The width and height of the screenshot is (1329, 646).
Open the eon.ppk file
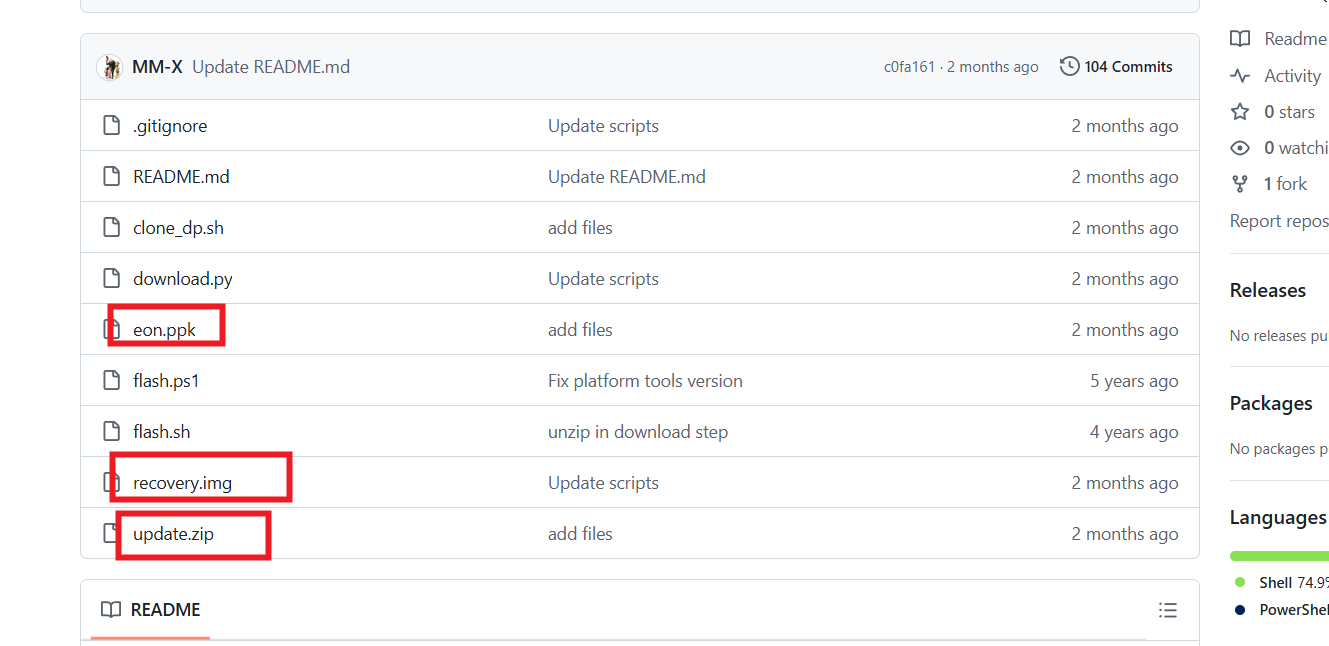[164, 330]
